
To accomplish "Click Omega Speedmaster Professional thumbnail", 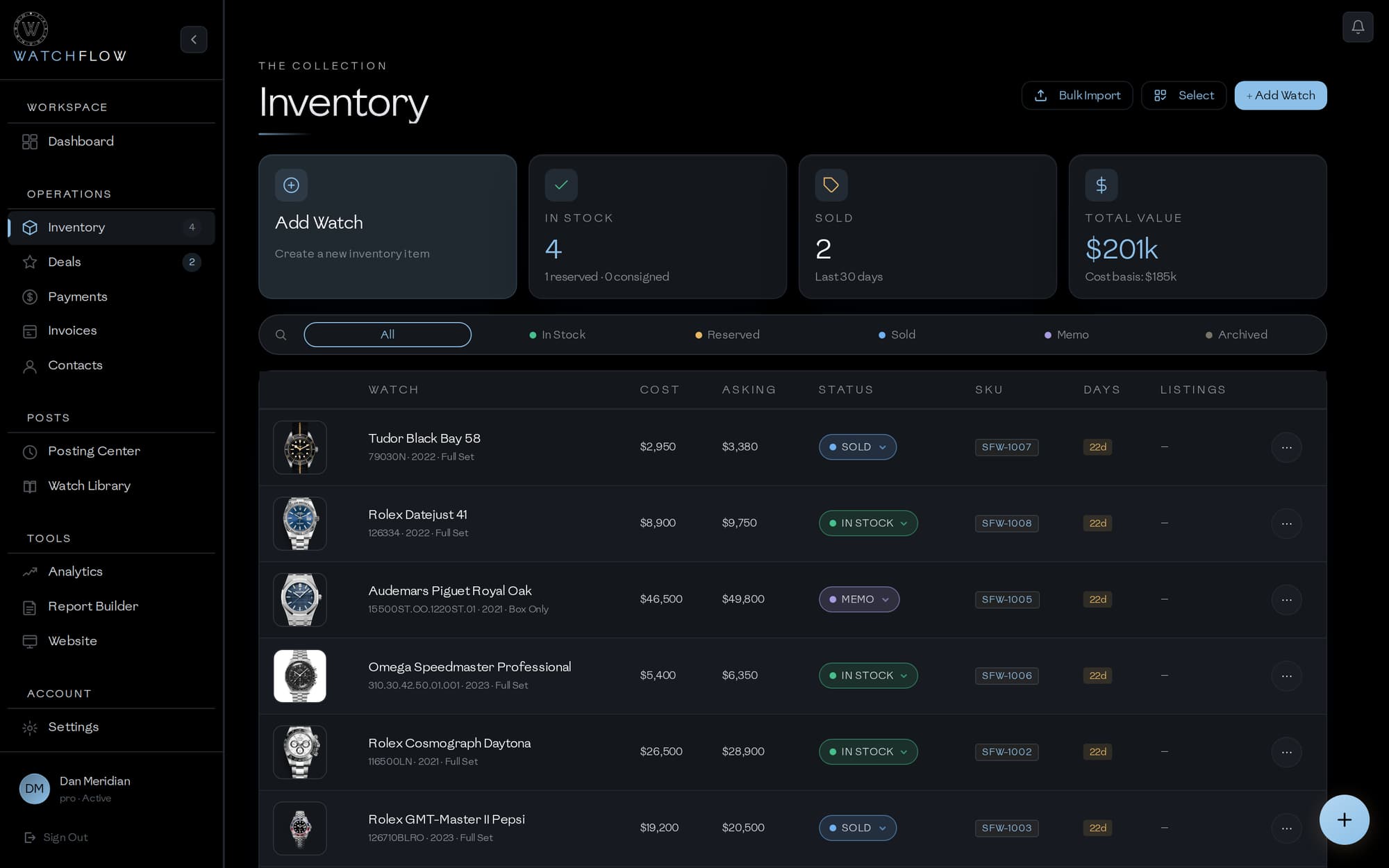I will point(300,676).
